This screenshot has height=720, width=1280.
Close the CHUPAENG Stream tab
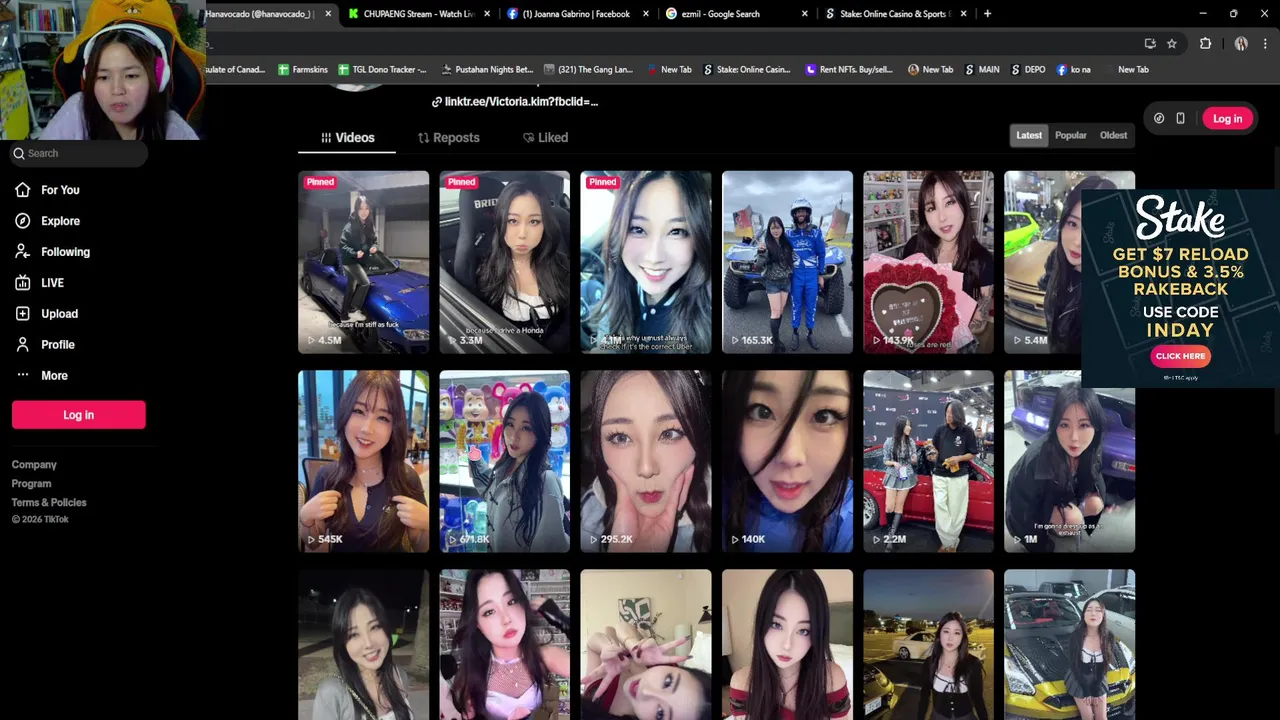487,14
